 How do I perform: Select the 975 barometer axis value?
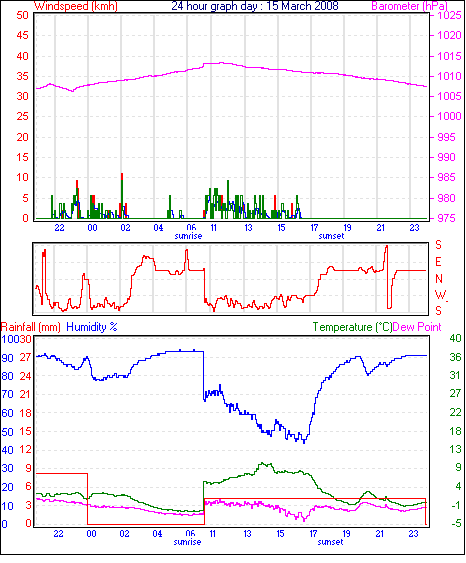446,218
